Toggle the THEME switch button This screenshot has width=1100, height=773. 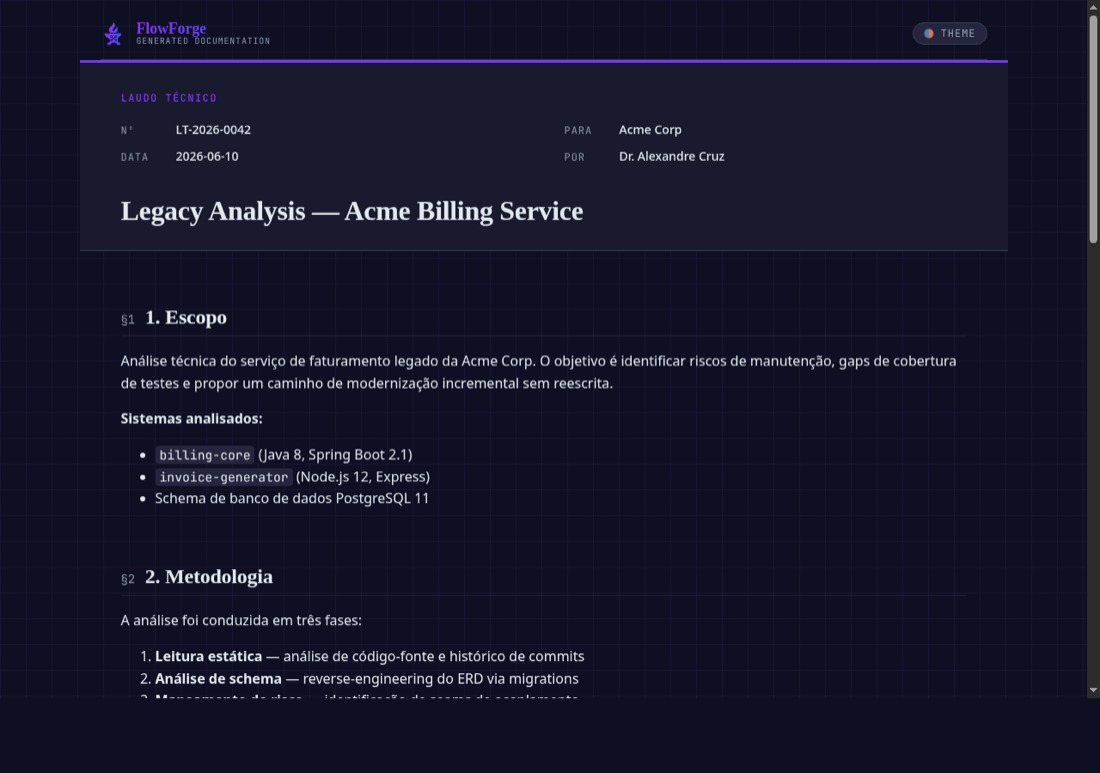(x=949, y=33)
